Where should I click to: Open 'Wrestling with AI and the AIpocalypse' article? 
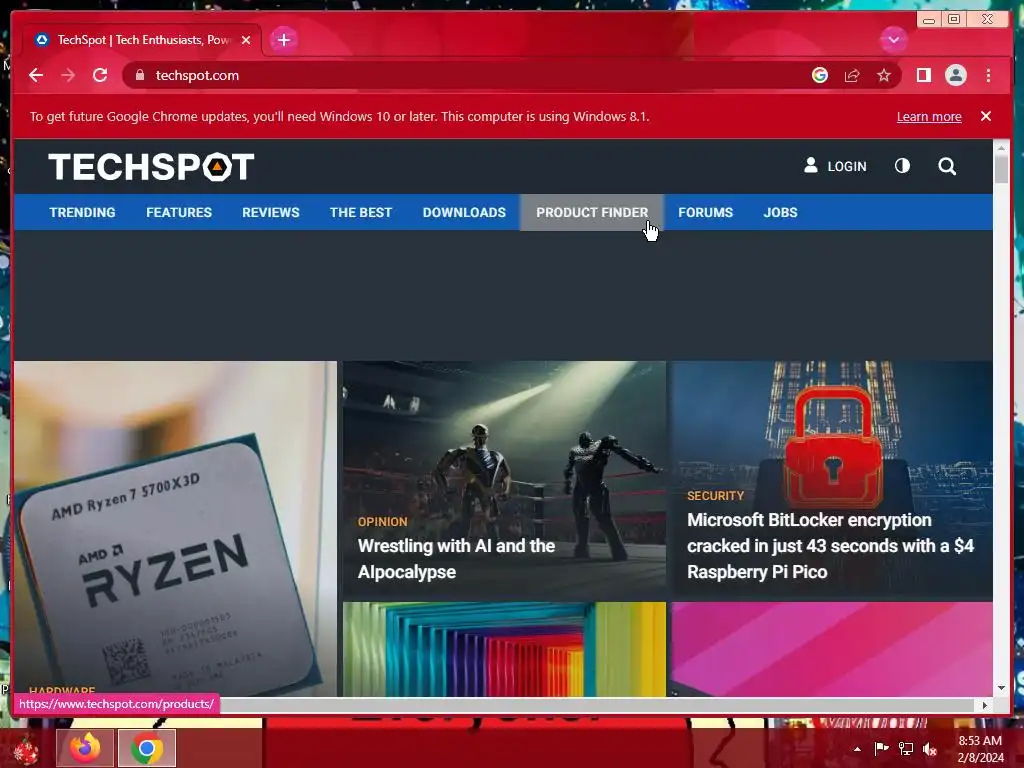pos(456,558)
